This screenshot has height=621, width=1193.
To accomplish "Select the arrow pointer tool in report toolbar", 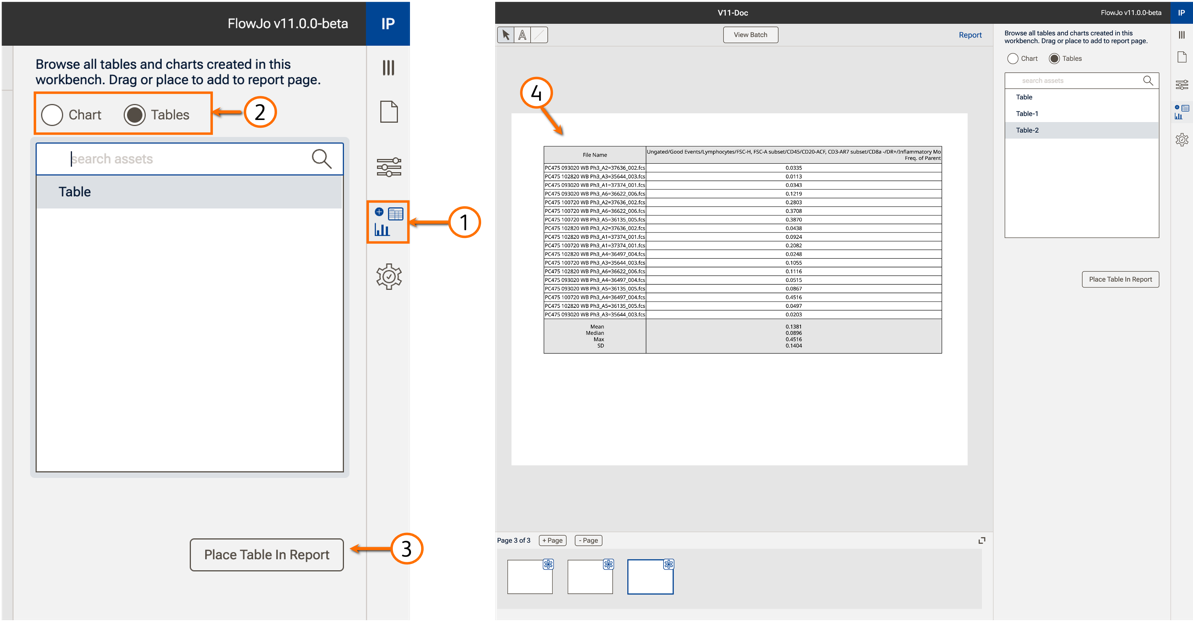I will coord(506,35).
